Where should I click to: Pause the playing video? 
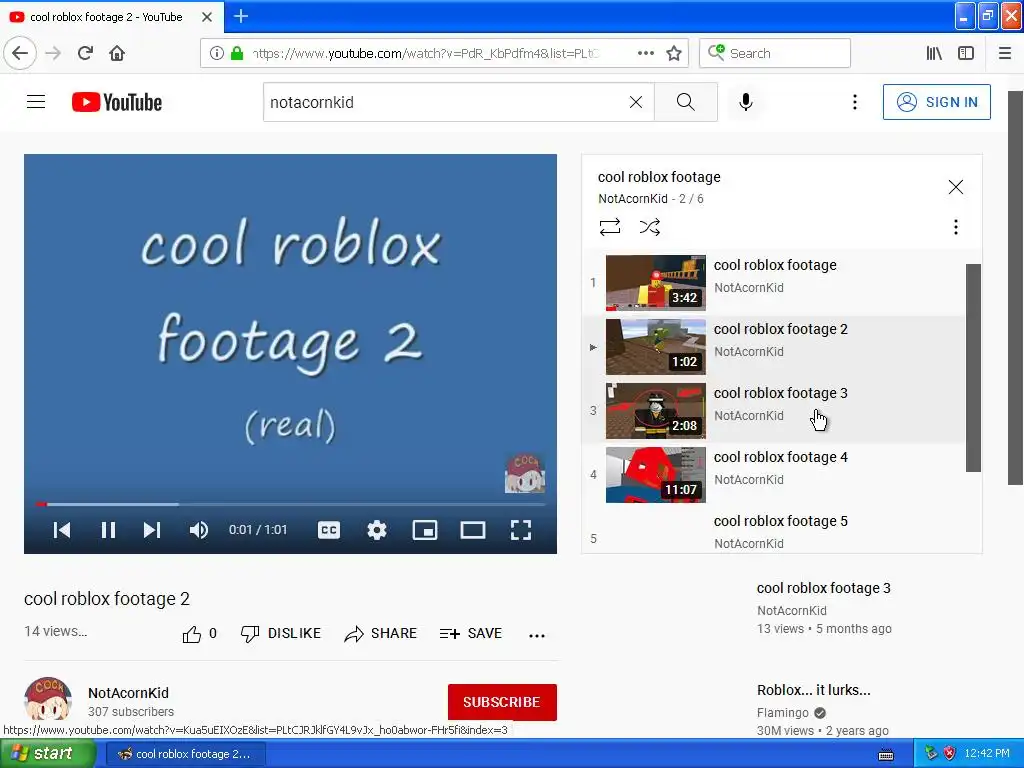point(108,530)
